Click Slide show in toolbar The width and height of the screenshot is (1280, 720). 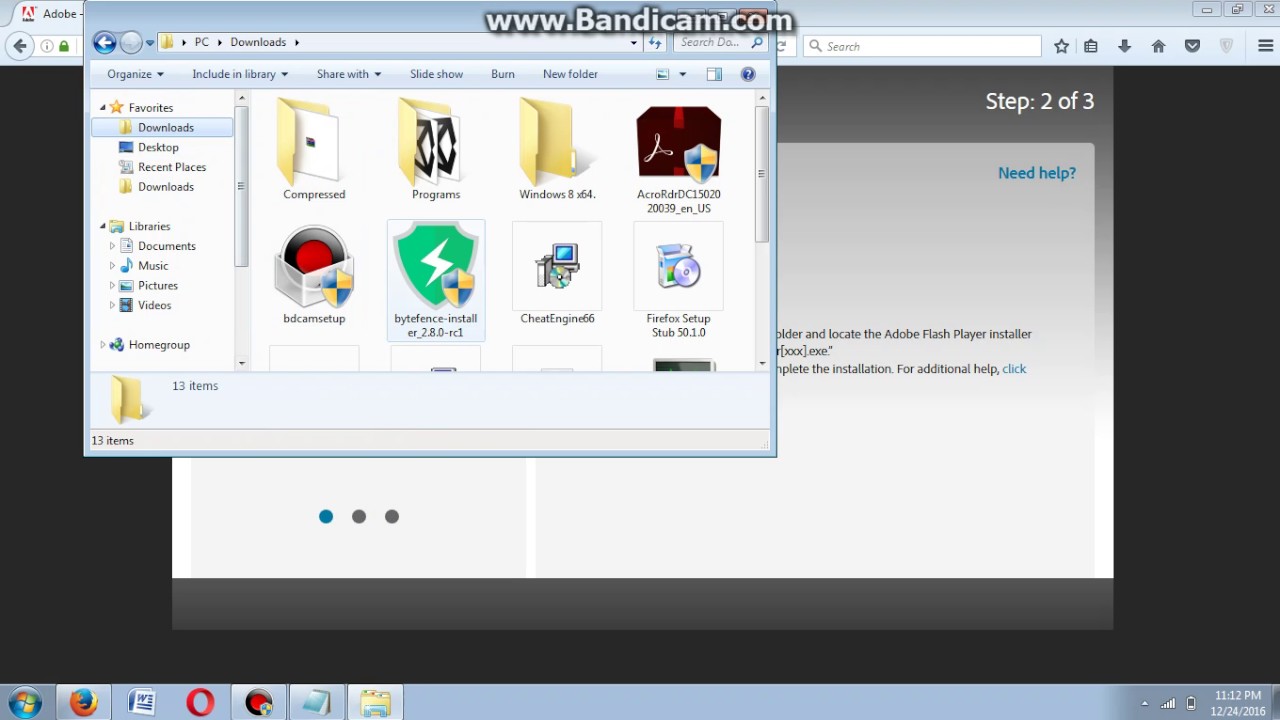(x=436, y=74)
